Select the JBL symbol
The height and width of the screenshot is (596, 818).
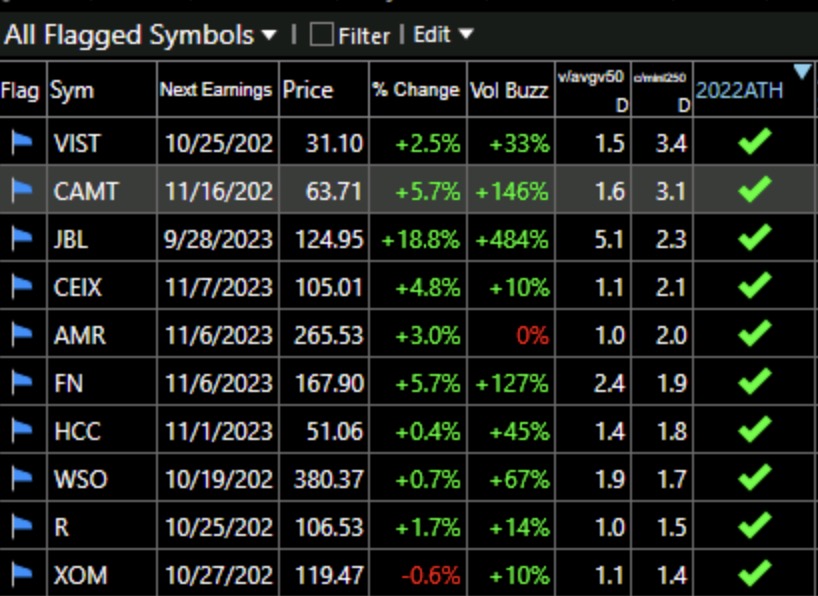click(70, 239)
